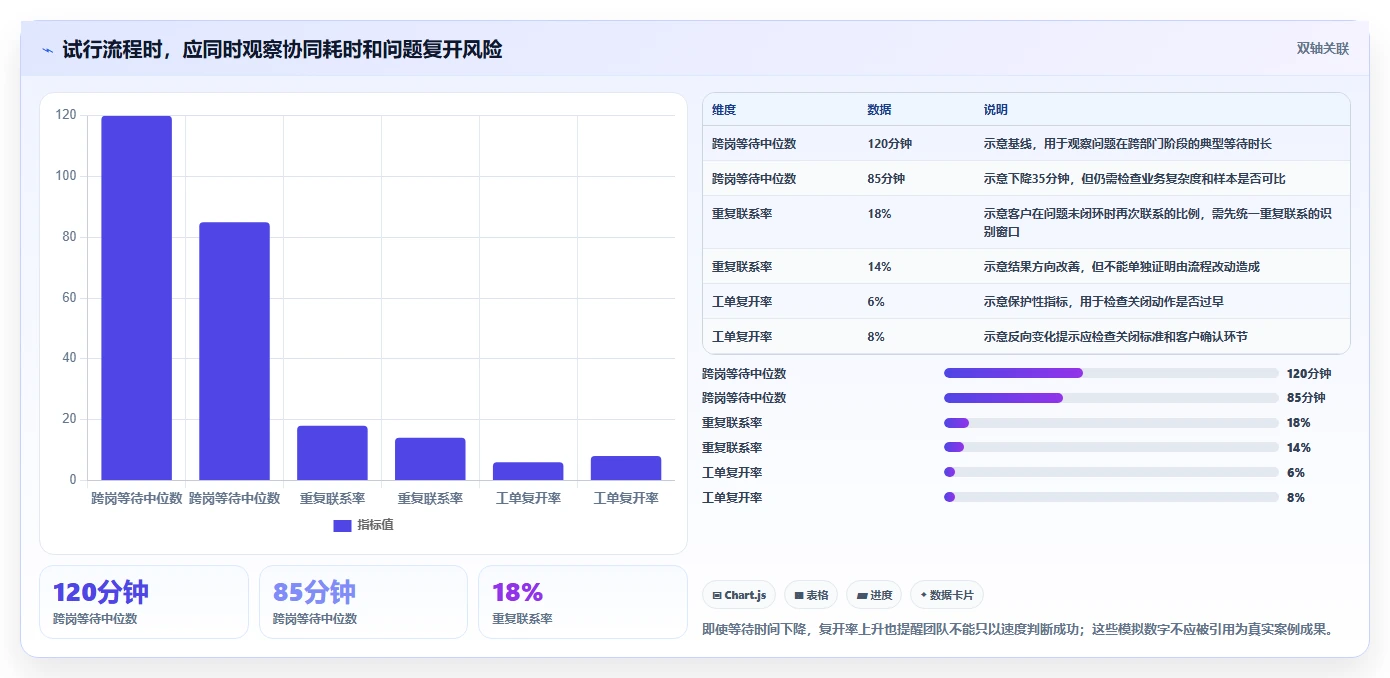Image resolution: width=1390 pixels, height=678 pixels.
Task: Click the 85分钟 value beside its progress bar
Action: click(1306, 398)
